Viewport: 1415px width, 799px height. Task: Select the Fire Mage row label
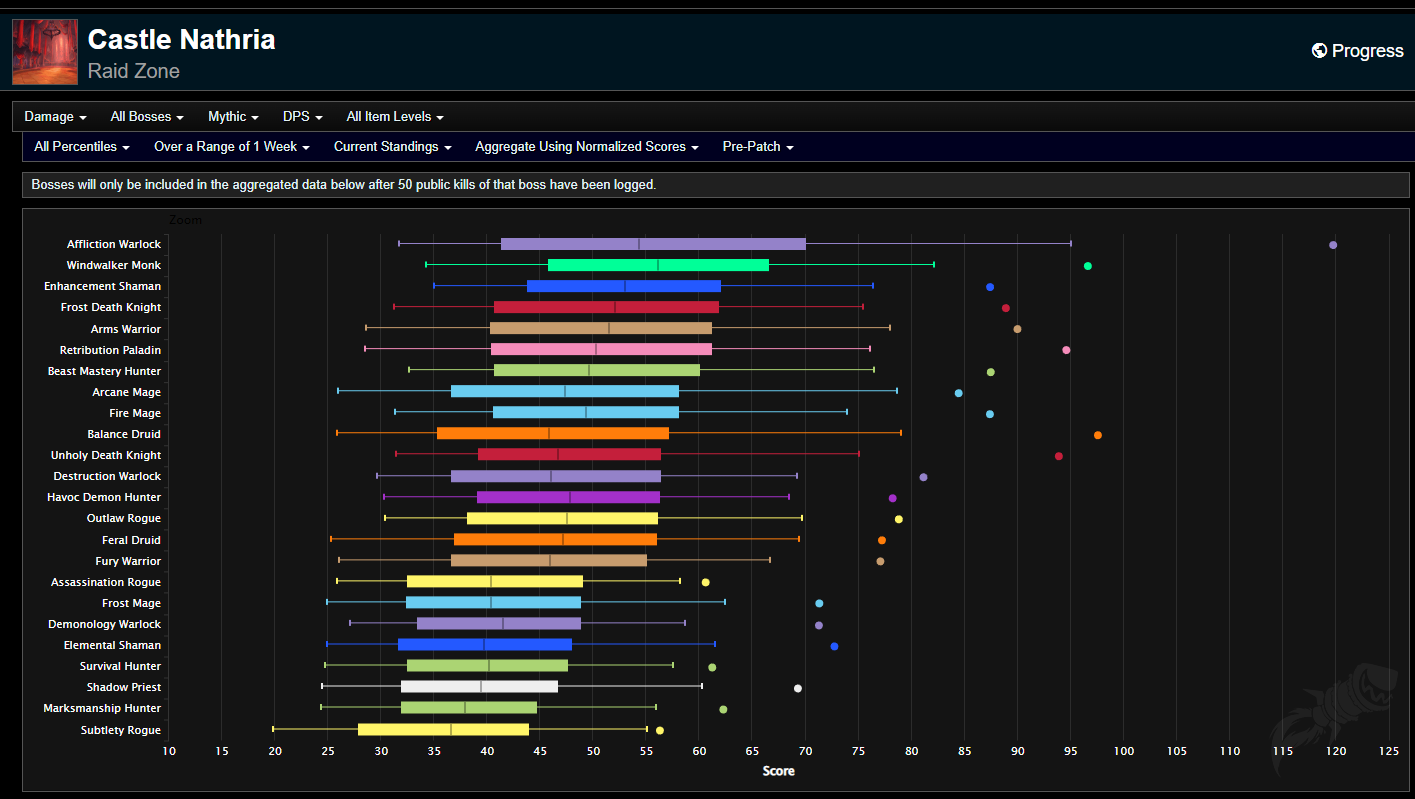pos(135,413)
